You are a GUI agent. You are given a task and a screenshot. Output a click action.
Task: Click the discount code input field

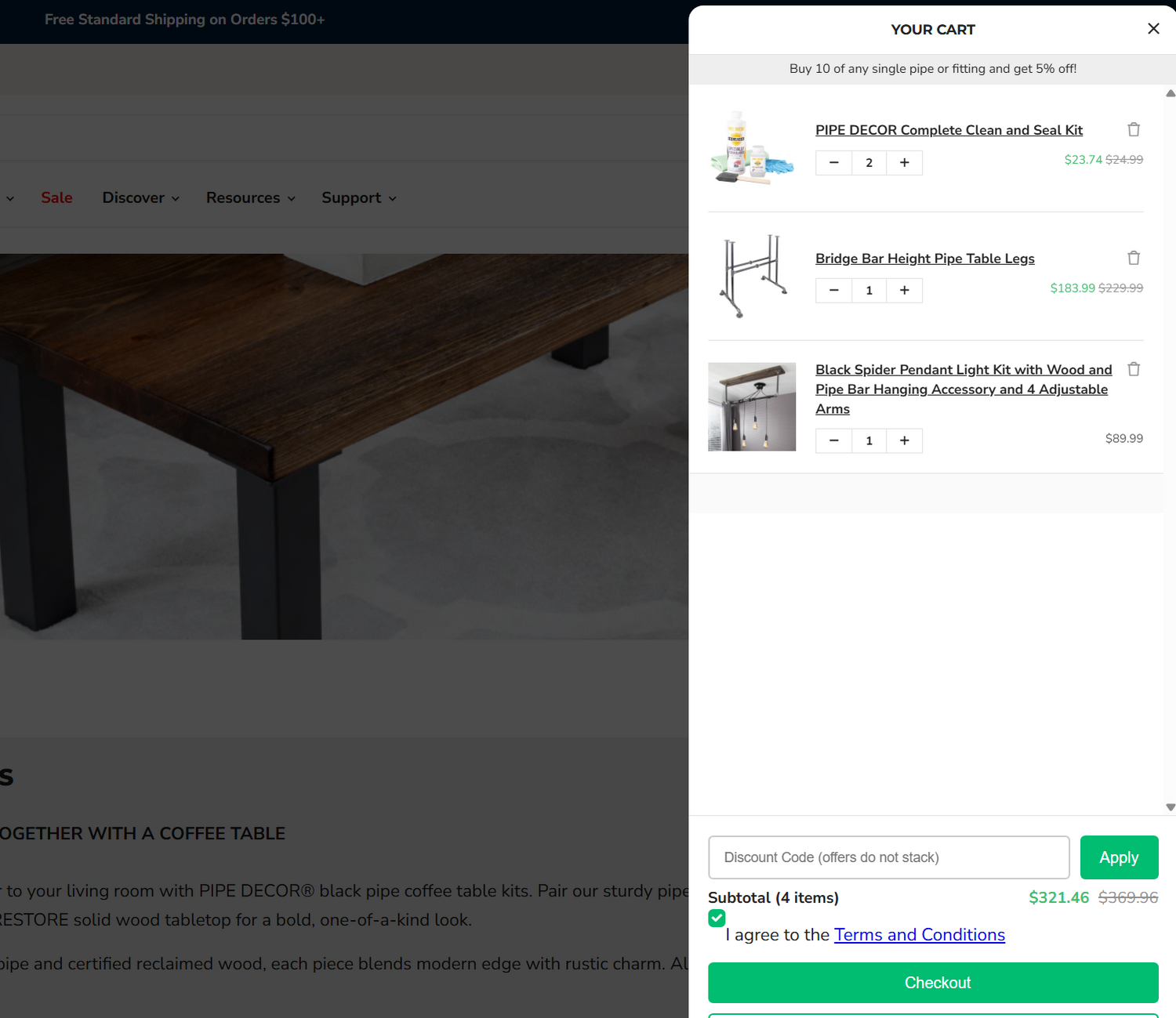click(x=888, y=857)
